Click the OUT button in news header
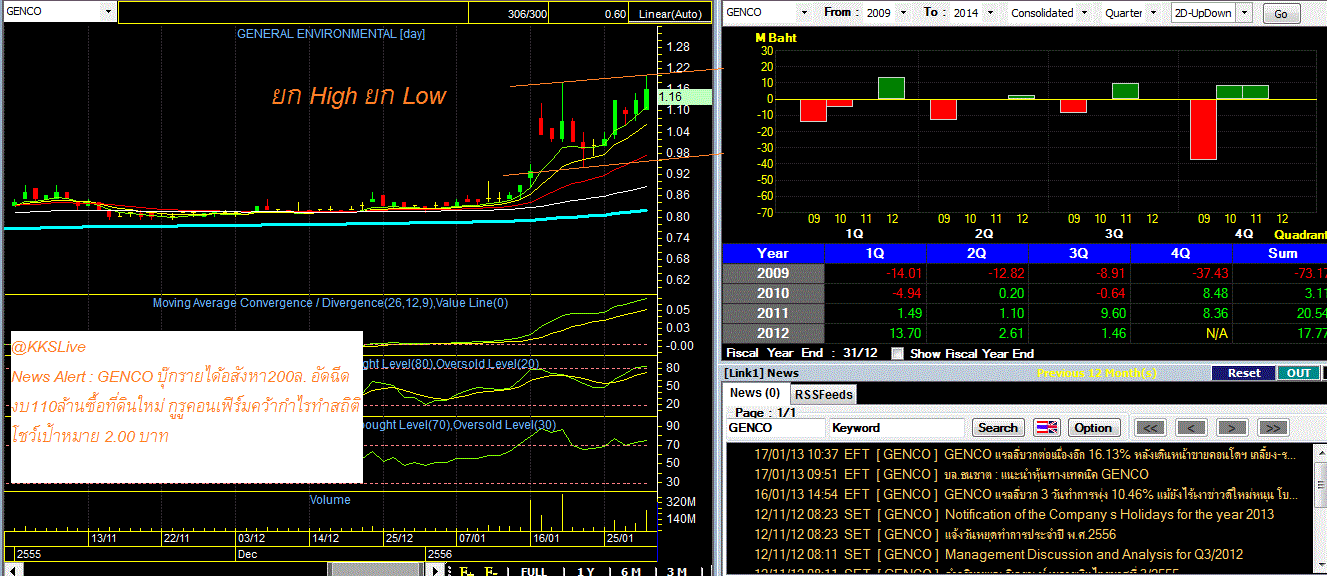 (1298, 373)
